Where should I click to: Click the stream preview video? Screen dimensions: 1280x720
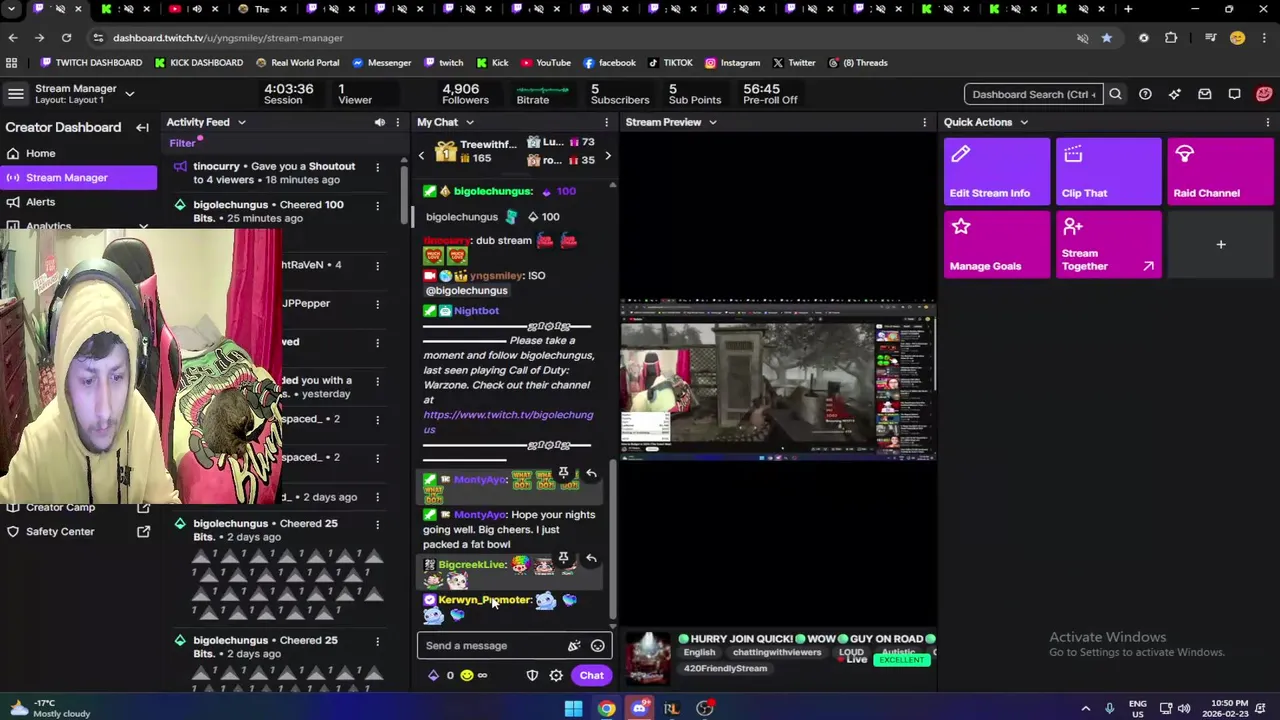[778, 380]
